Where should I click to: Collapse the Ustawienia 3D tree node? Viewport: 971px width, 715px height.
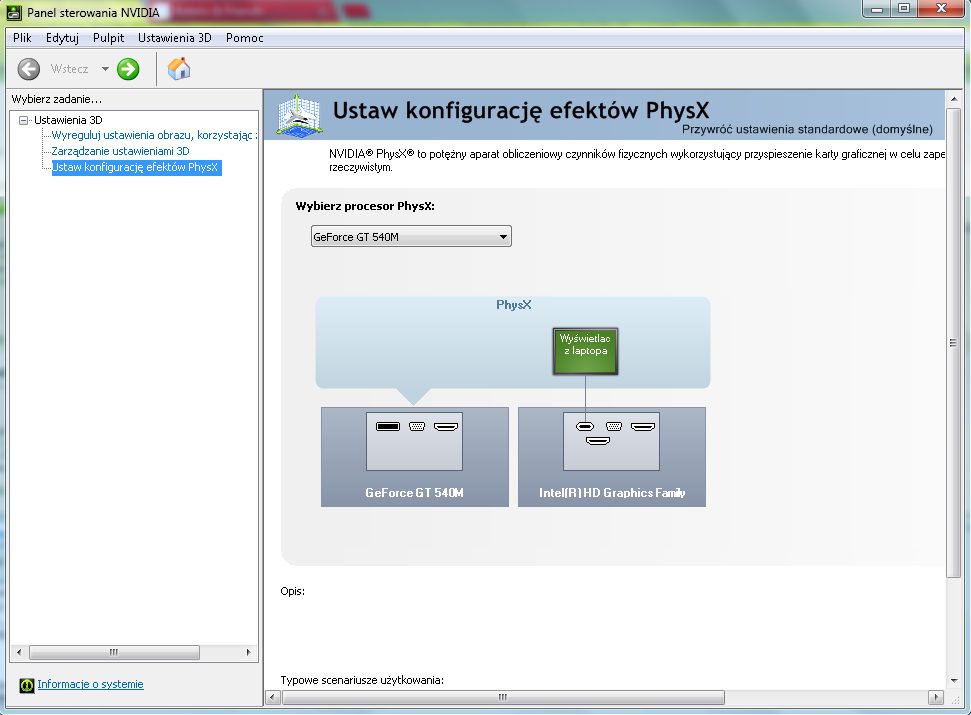pyautogui.click(x=24, y=120)
